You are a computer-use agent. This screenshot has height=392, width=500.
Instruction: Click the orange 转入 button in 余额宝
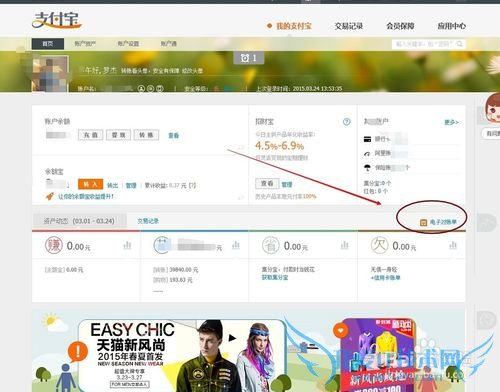point(90,184)
